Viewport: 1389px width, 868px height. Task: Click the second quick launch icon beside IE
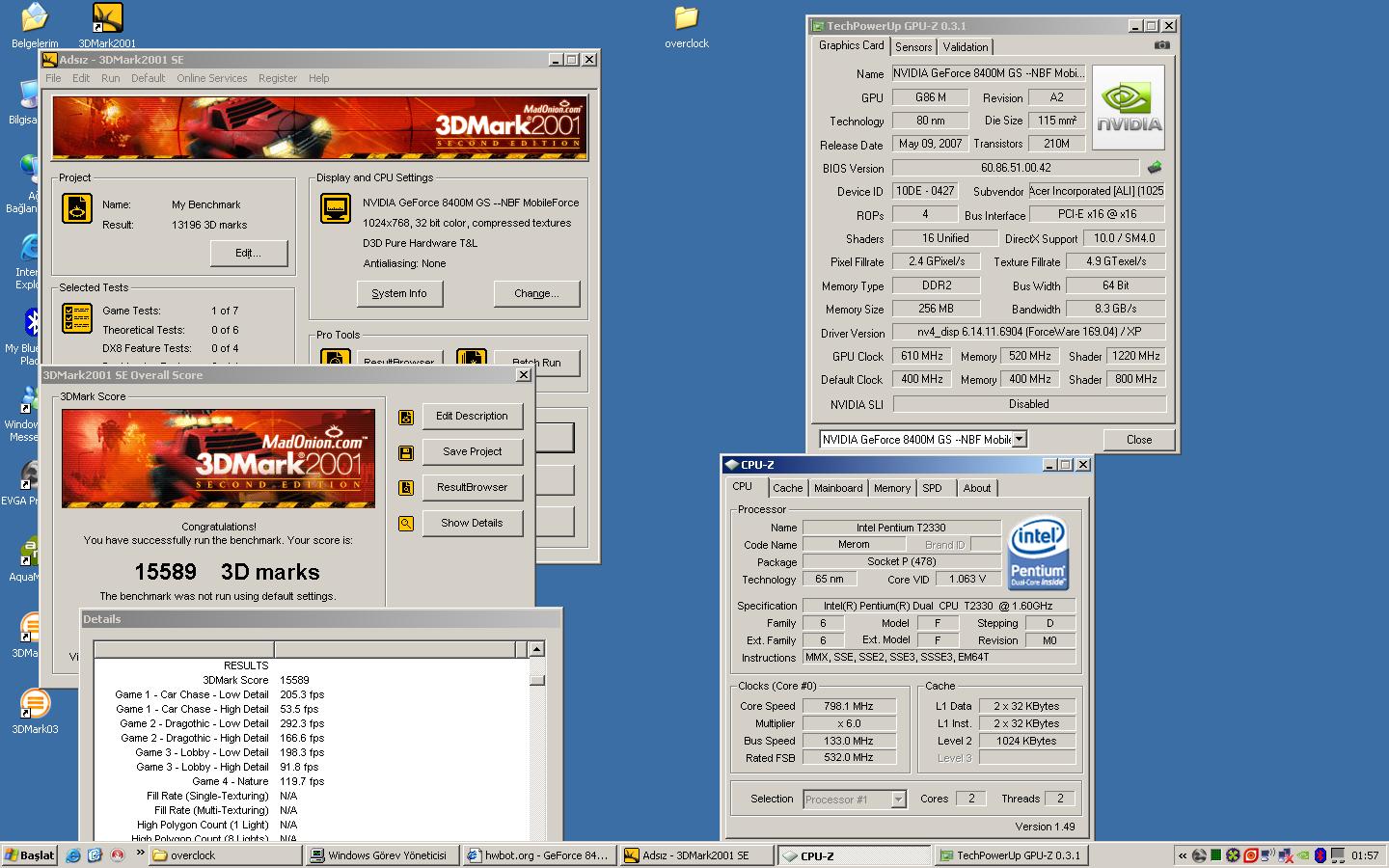[95, 855]
